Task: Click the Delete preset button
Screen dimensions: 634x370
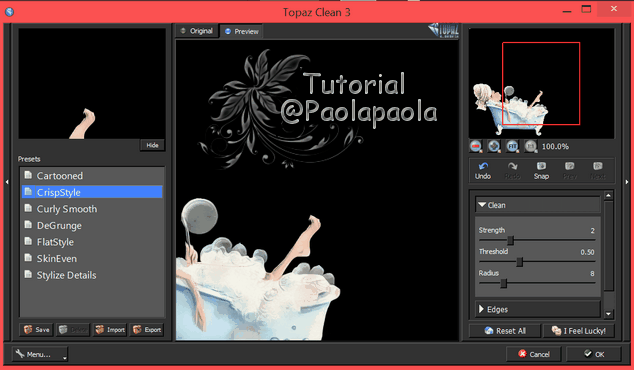Action: [x=73, y=330]
